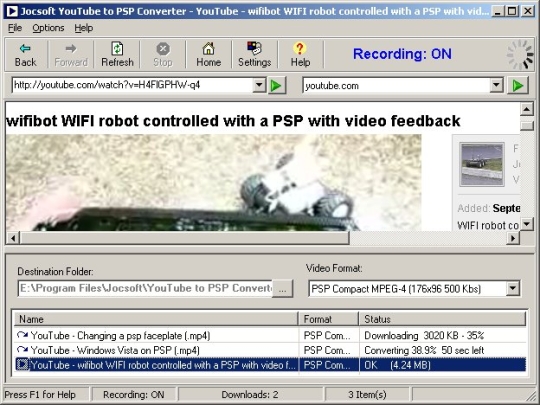Click the application icon in title bar
Screen dimensions: 540x405
tap(11, 11)
